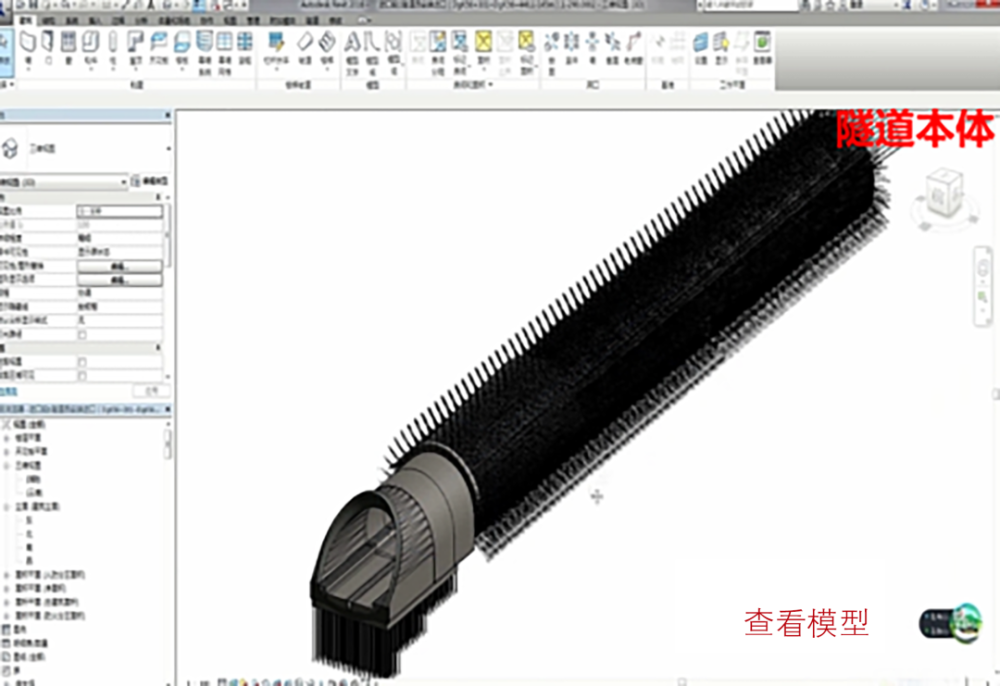
Task: Click the Apply button in properties panel
Action: pos(152,391)
